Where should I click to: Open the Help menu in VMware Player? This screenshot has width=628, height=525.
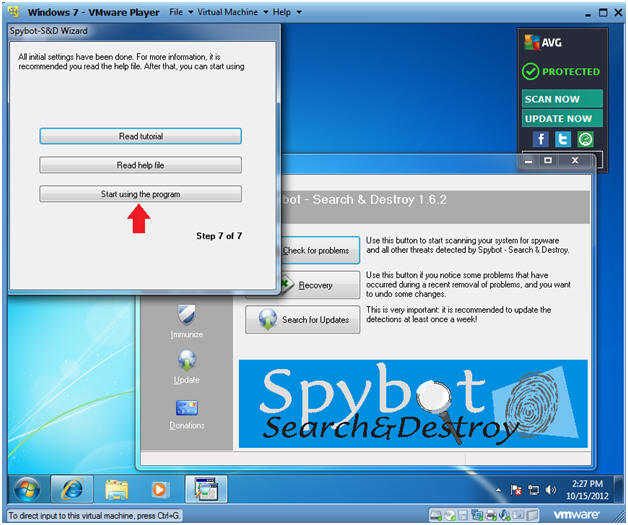282,12
